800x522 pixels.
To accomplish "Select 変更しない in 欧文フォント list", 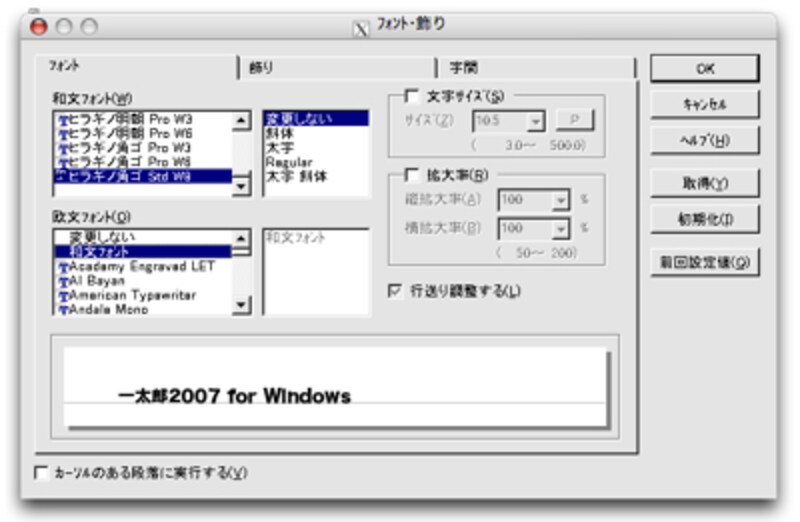I will (x=143, y=237).
